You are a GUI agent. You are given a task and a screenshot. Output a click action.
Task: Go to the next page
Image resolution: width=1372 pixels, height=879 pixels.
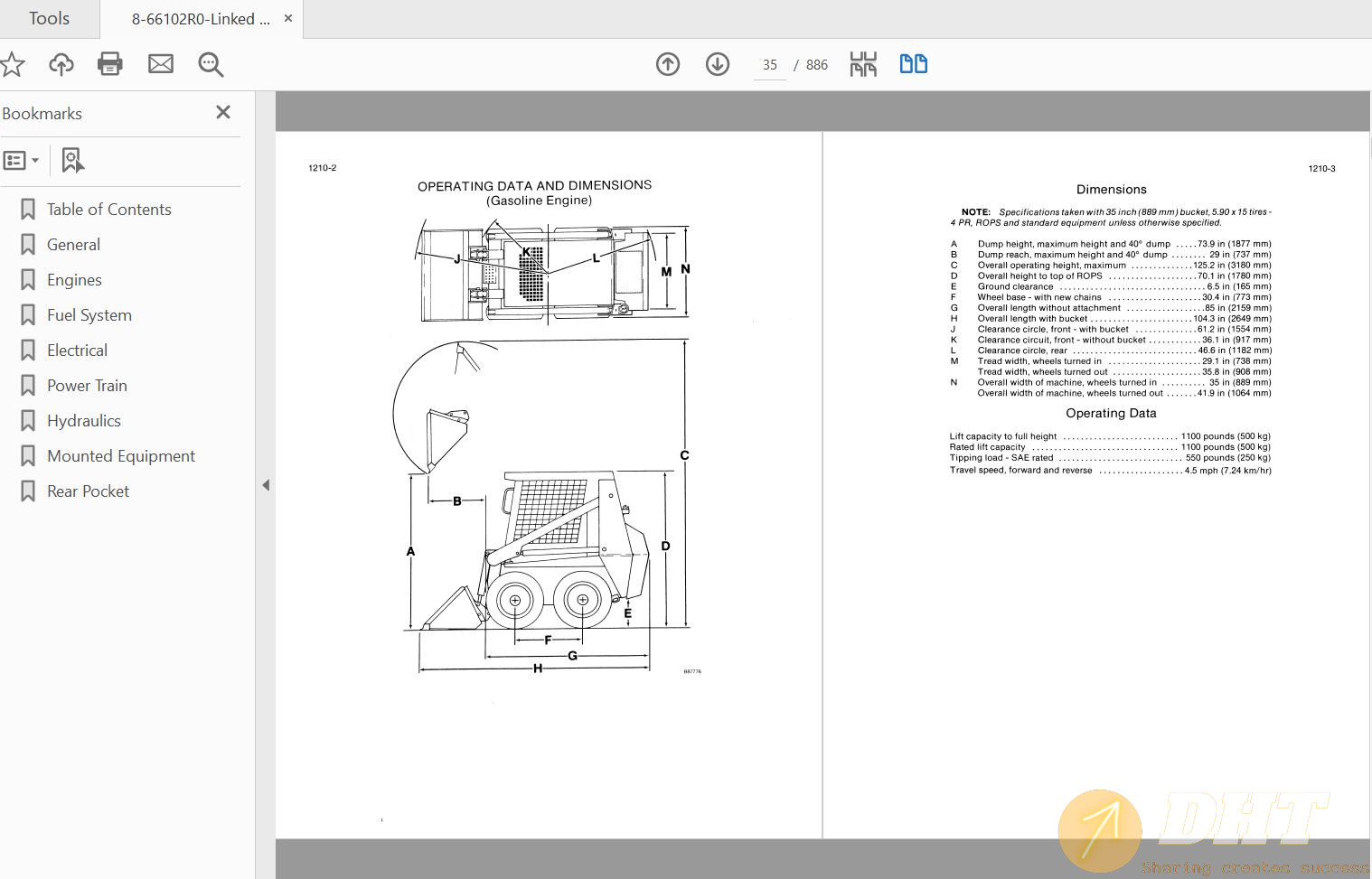(717, 64)
